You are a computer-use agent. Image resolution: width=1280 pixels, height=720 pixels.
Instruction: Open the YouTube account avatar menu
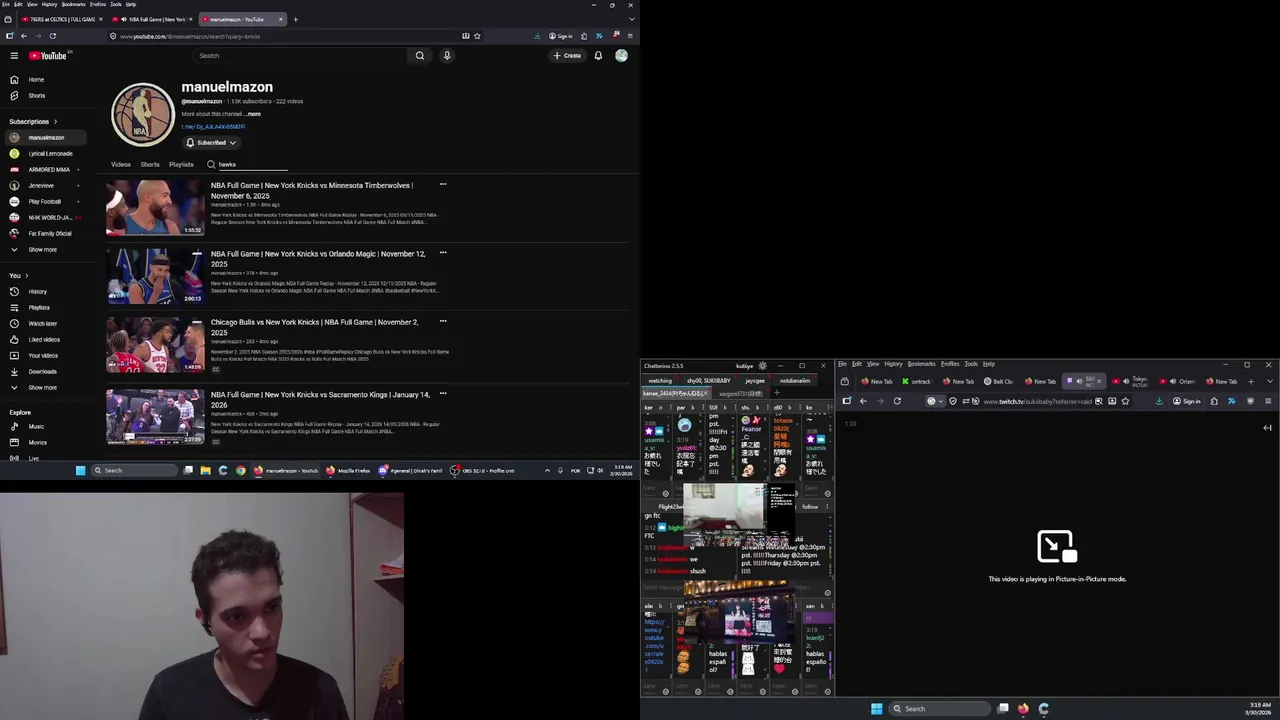(621, 56)
